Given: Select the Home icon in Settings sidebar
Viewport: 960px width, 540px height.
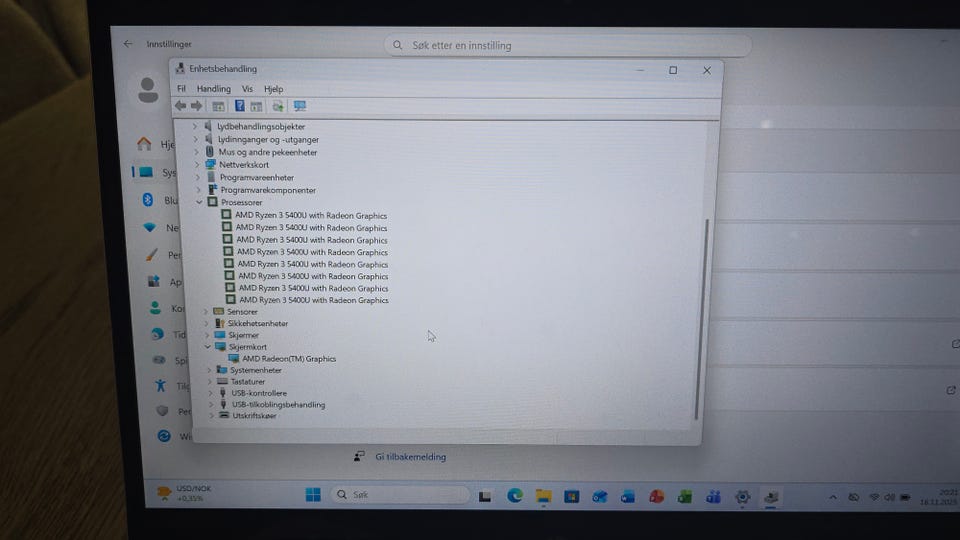Looking at the screenshot, I should point(144,144).
